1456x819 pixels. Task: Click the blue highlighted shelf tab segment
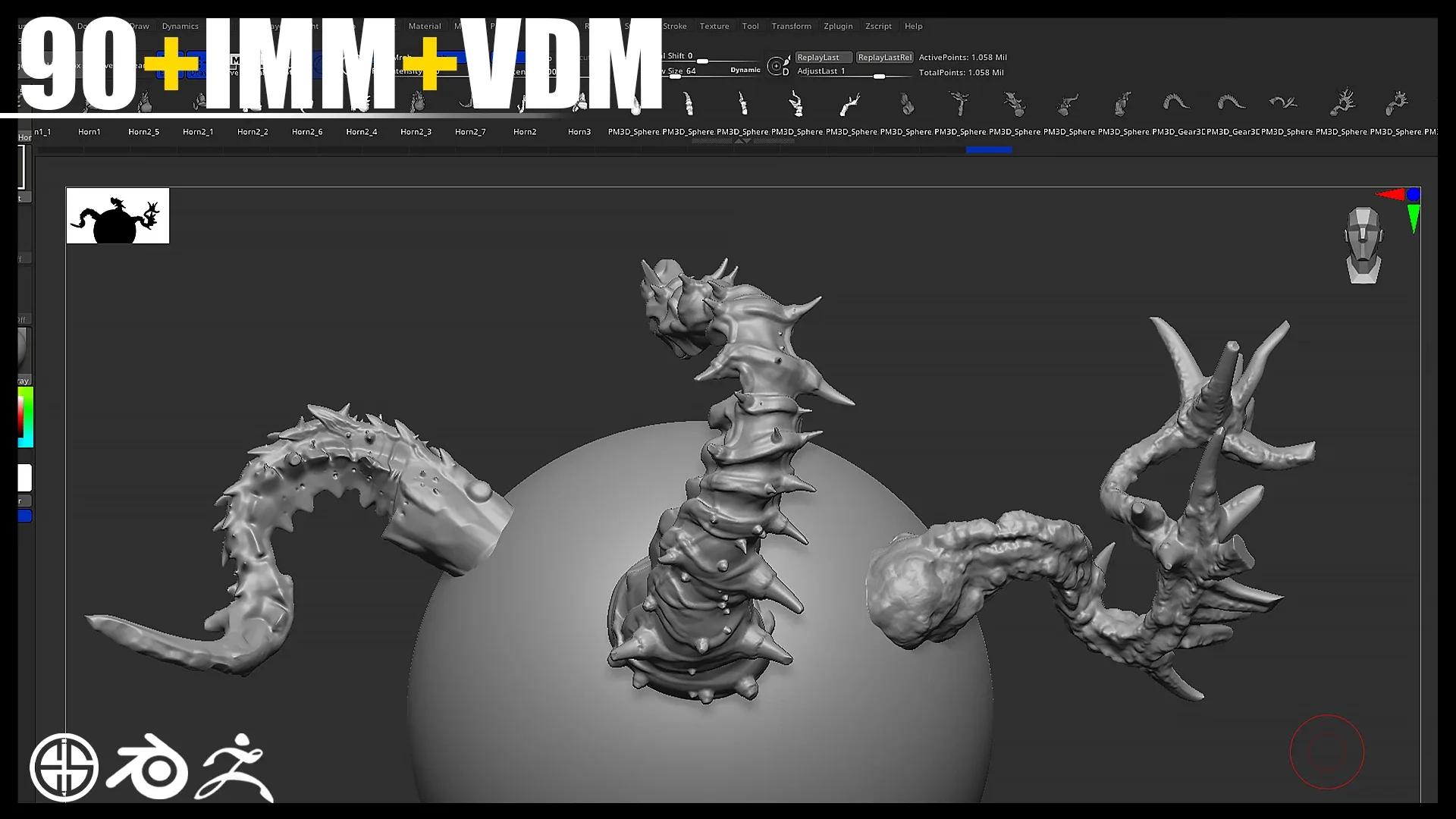click(989, 149)
